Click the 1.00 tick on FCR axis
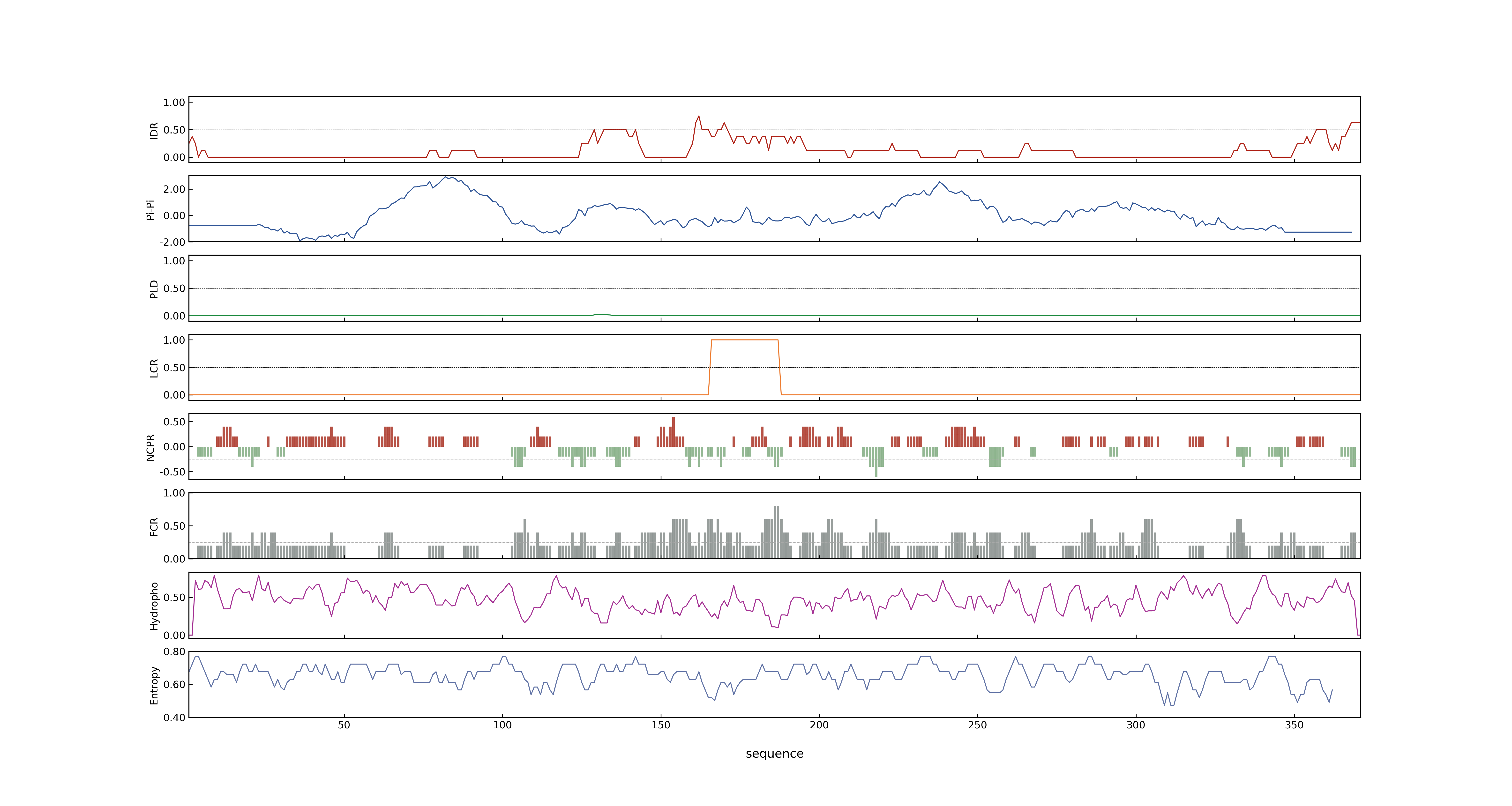Screen dimensions: 1512x806 (174, 493)
